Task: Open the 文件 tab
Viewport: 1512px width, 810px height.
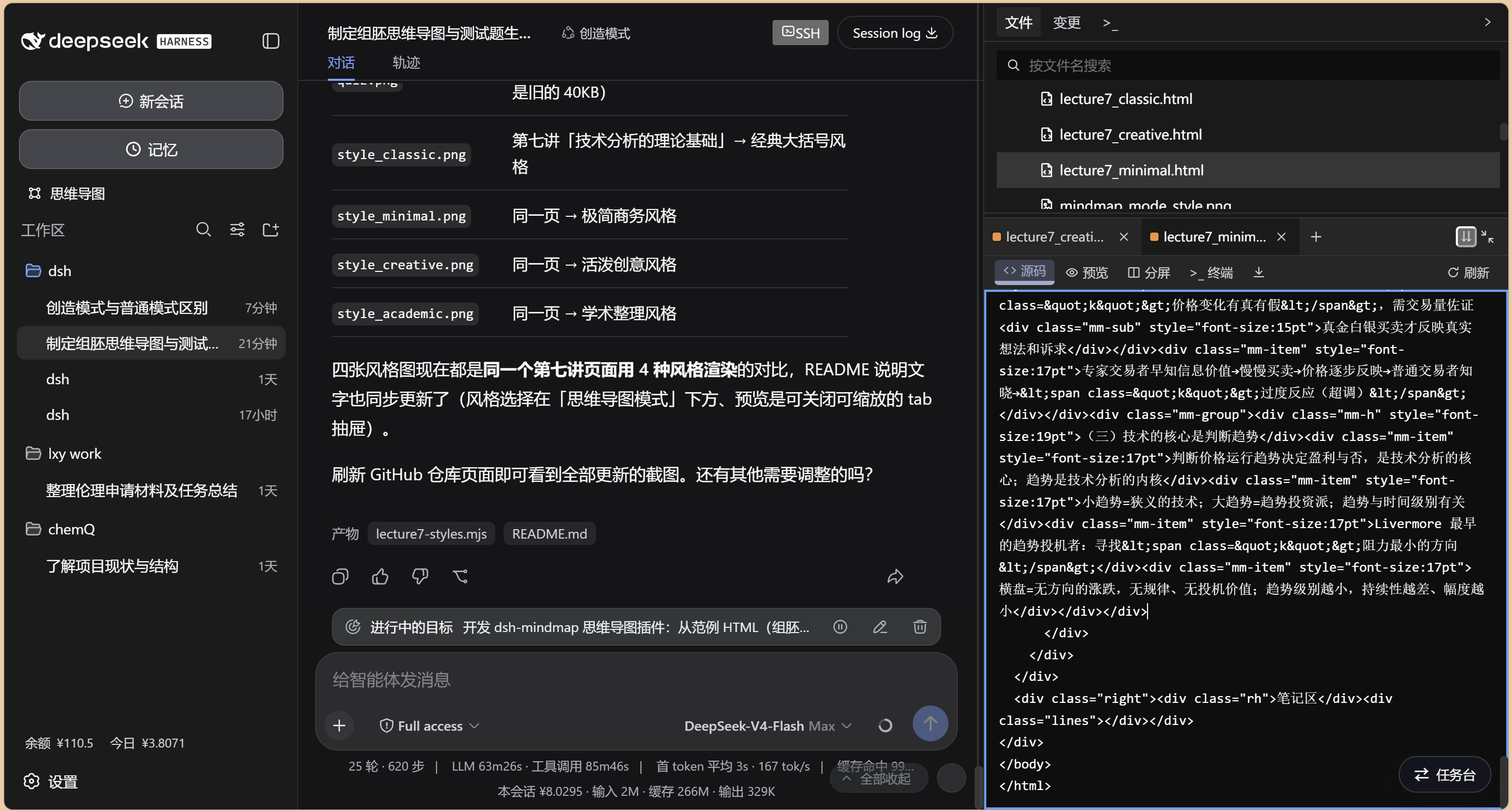Action: click(1019, 23)
